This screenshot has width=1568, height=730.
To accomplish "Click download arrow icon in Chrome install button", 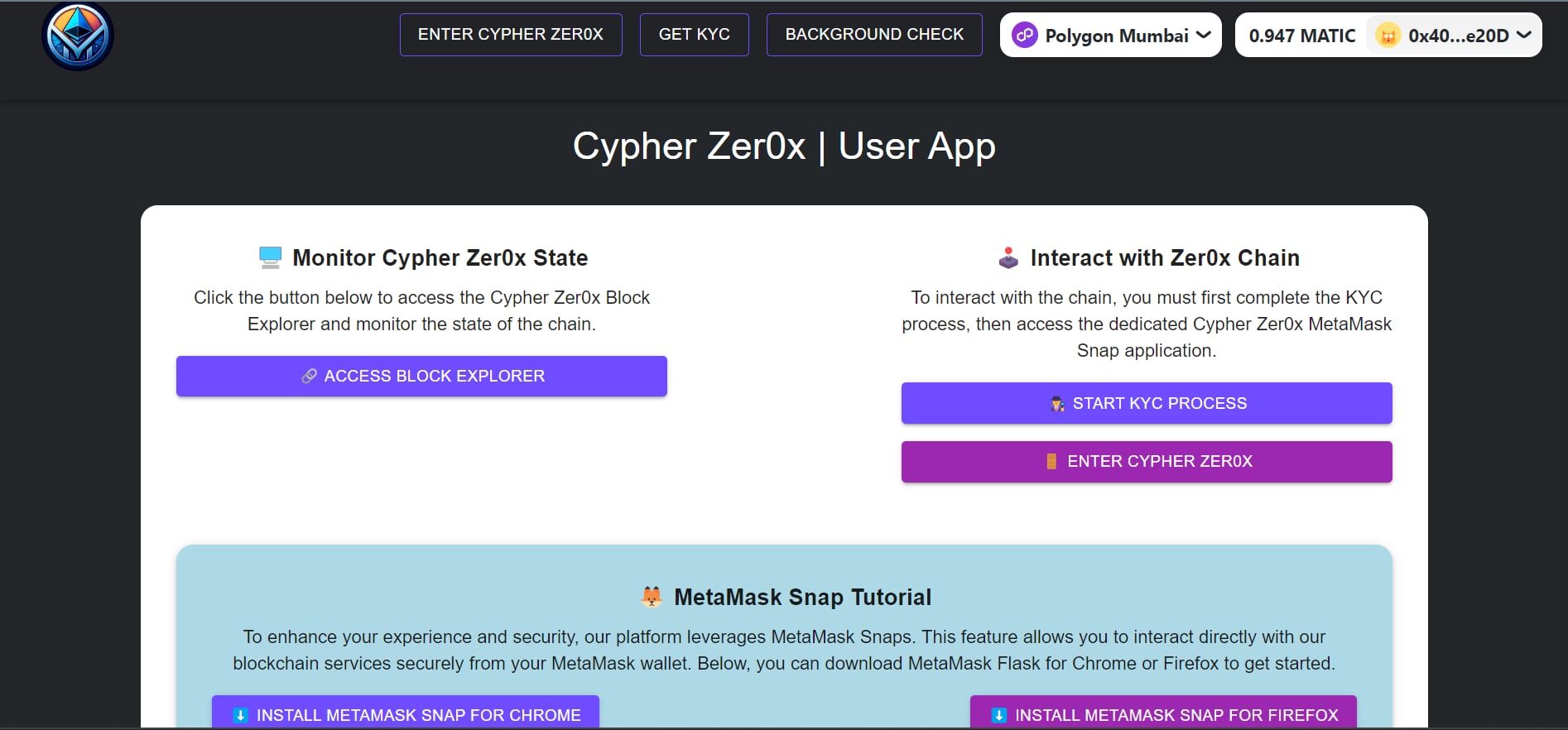I will [x=241, y=715].
